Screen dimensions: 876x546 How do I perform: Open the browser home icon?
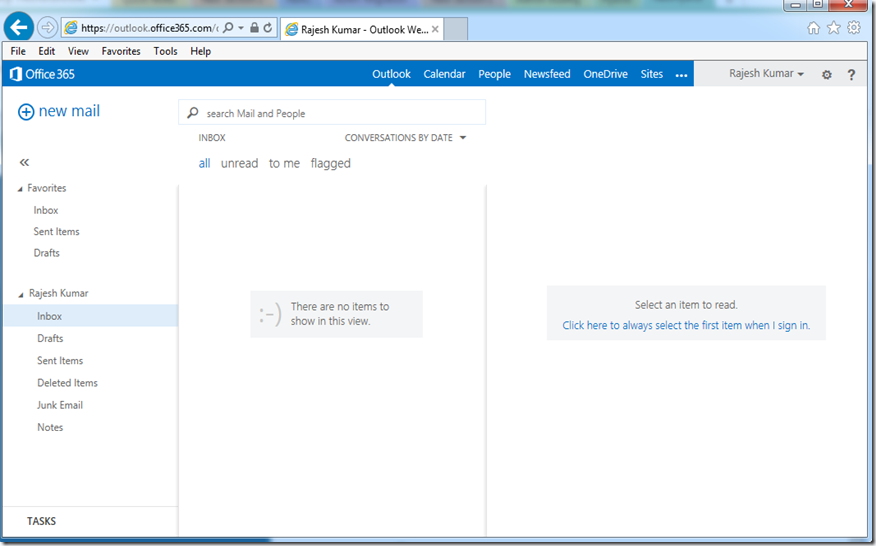tap(813, 27)
